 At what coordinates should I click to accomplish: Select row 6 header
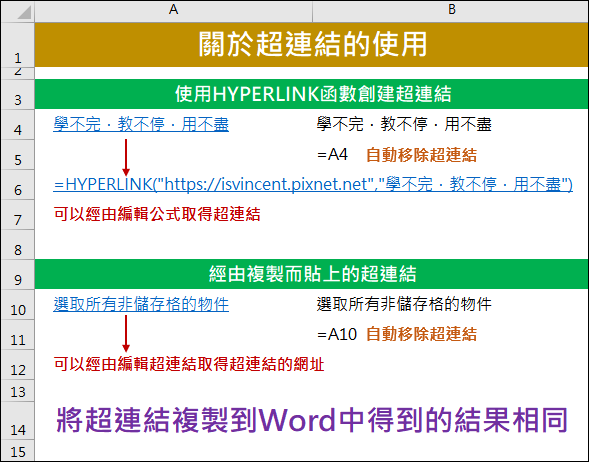click(x=18, y=185)
